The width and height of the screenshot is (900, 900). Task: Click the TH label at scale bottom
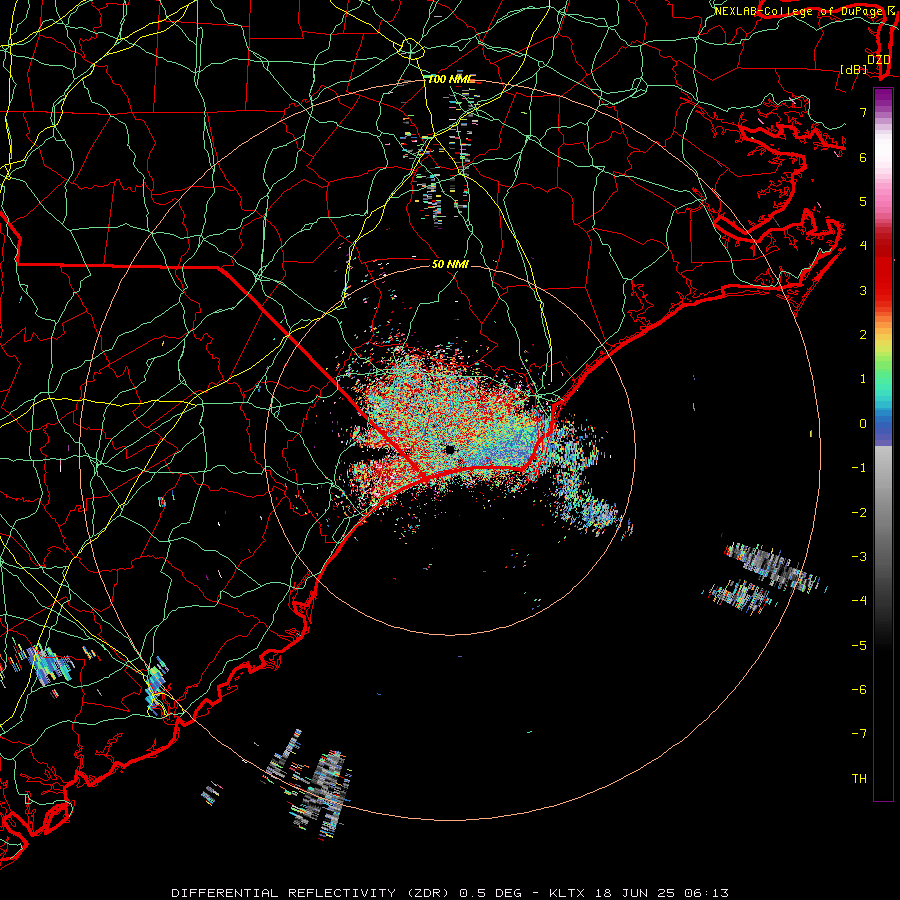(859, 779)
